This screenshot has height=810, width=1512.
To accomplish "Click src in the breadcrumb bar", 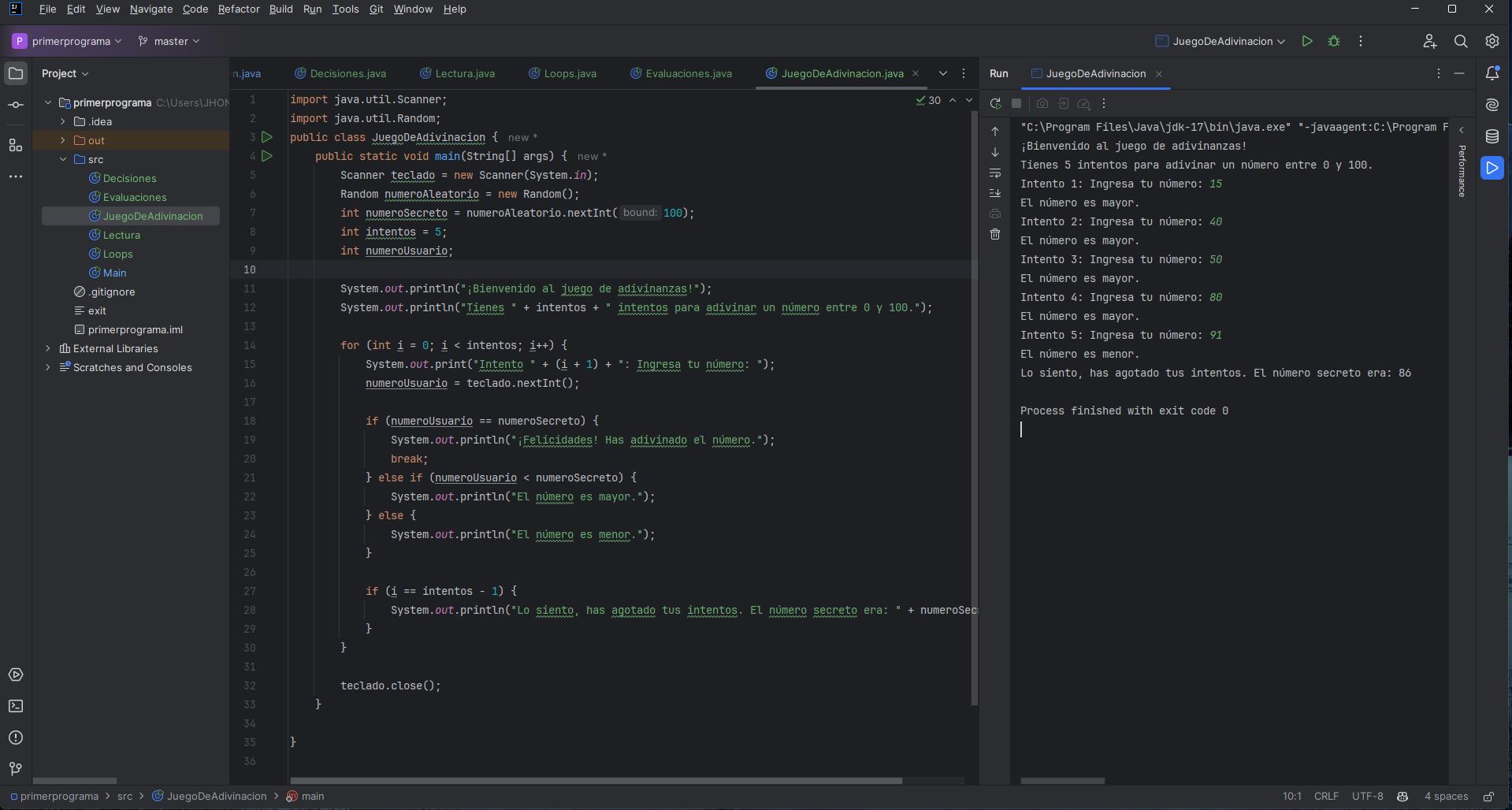I will (x=124, y=797).
